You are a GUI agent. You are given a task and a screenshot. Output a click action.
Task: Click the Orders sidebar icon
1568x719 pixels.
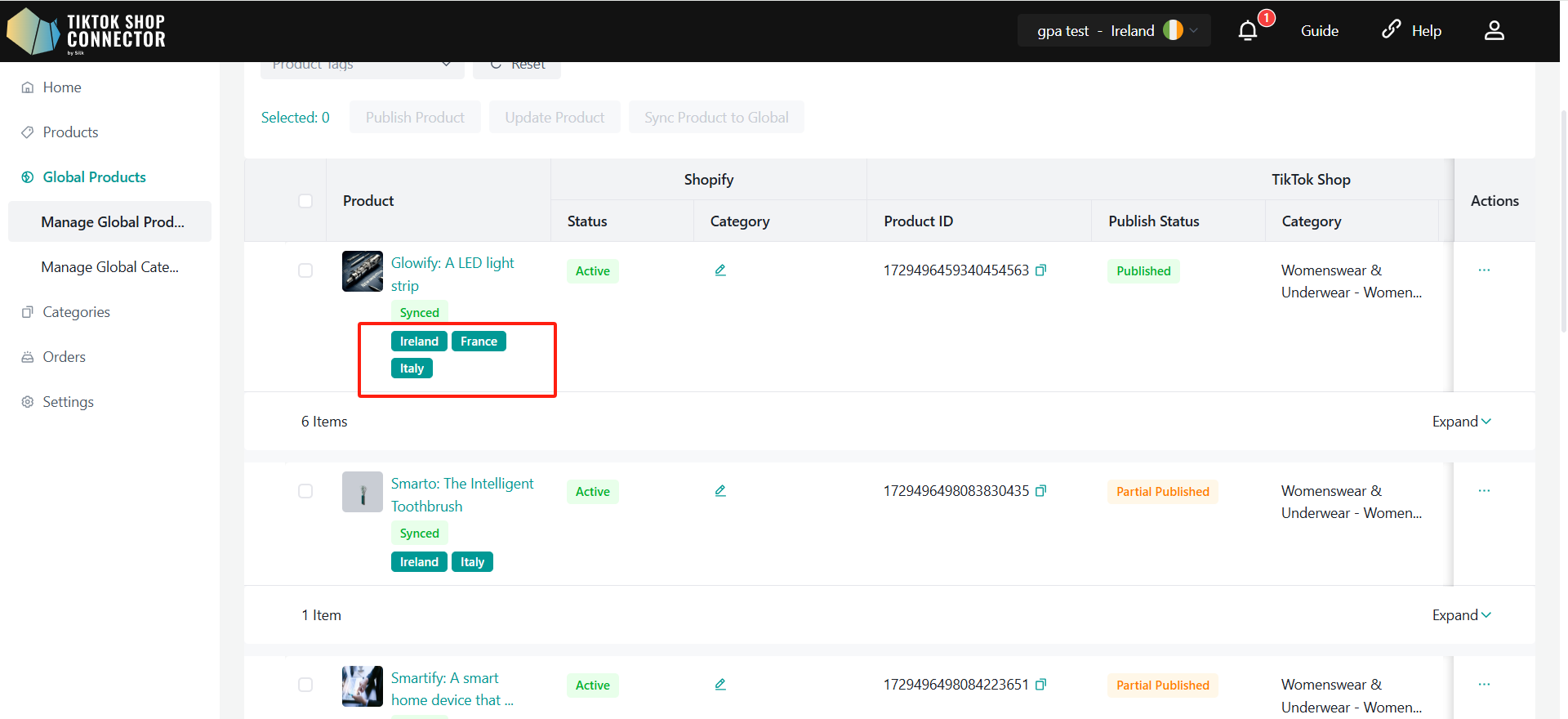pyautogui.click(x=28, y=357)
